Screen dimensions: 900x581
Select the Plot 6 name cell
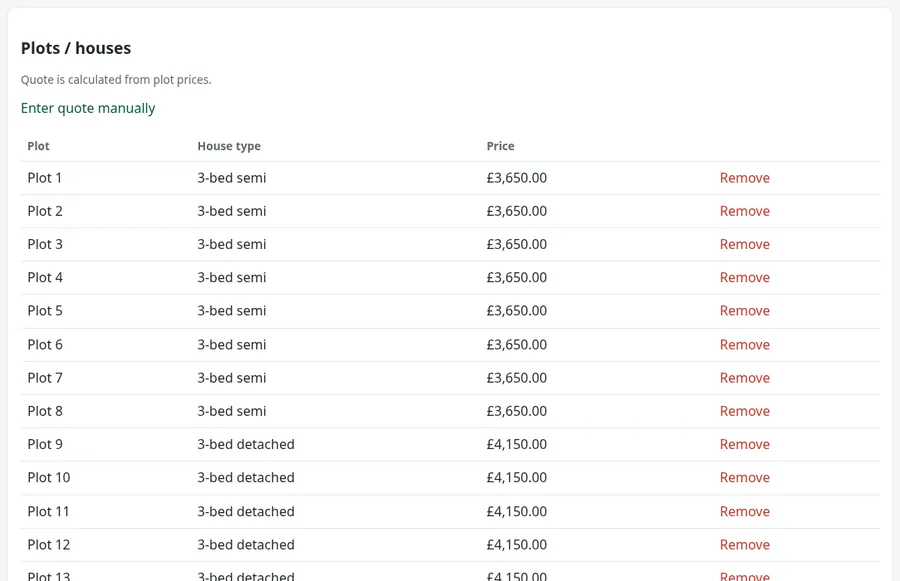(x=45, y=344)
